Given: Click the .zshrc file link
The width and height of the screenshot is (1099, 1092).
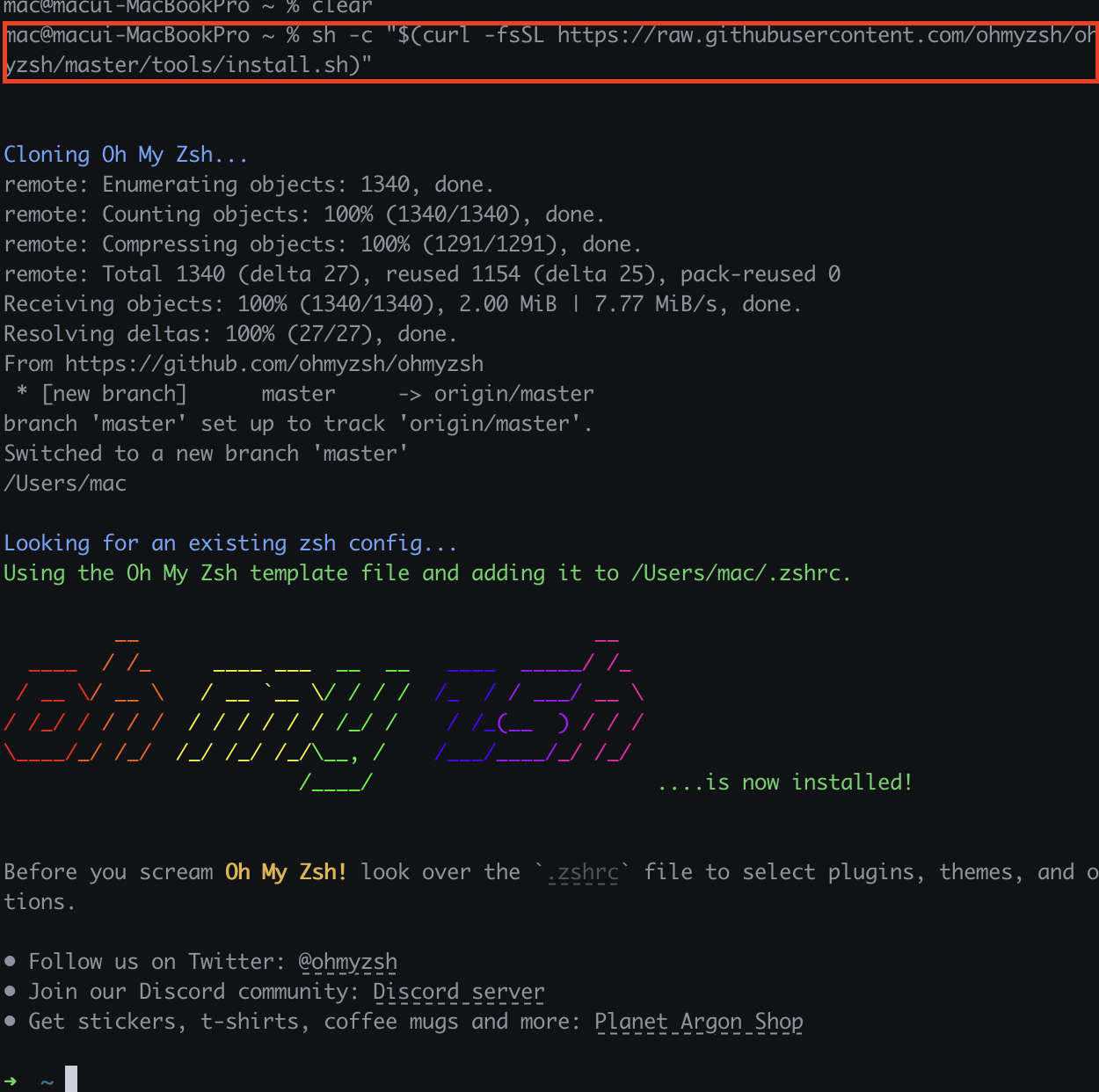Looking at the screenshot, I should tap(583, 872).
